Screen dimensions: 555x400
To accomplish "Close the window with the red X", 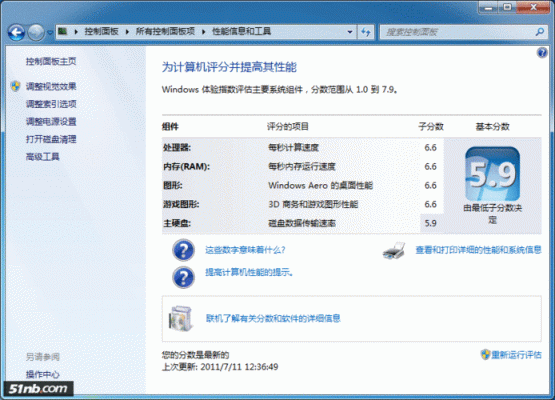I will click(534, 7).
